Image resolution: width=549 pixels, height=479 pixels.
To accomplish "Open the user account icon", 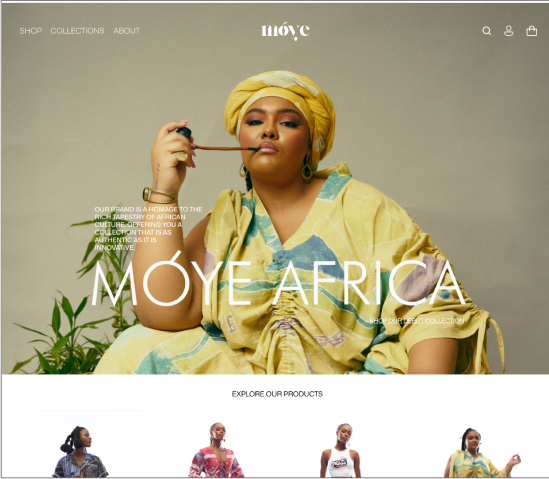I will click(x=508, y=31).
